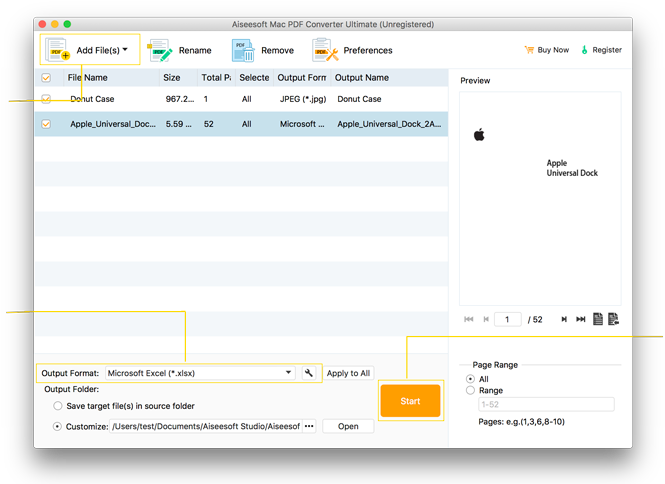Uncheck the Apple_Universal_Dock file checkbox
This screenshot has width=665, height=484.
46,124
